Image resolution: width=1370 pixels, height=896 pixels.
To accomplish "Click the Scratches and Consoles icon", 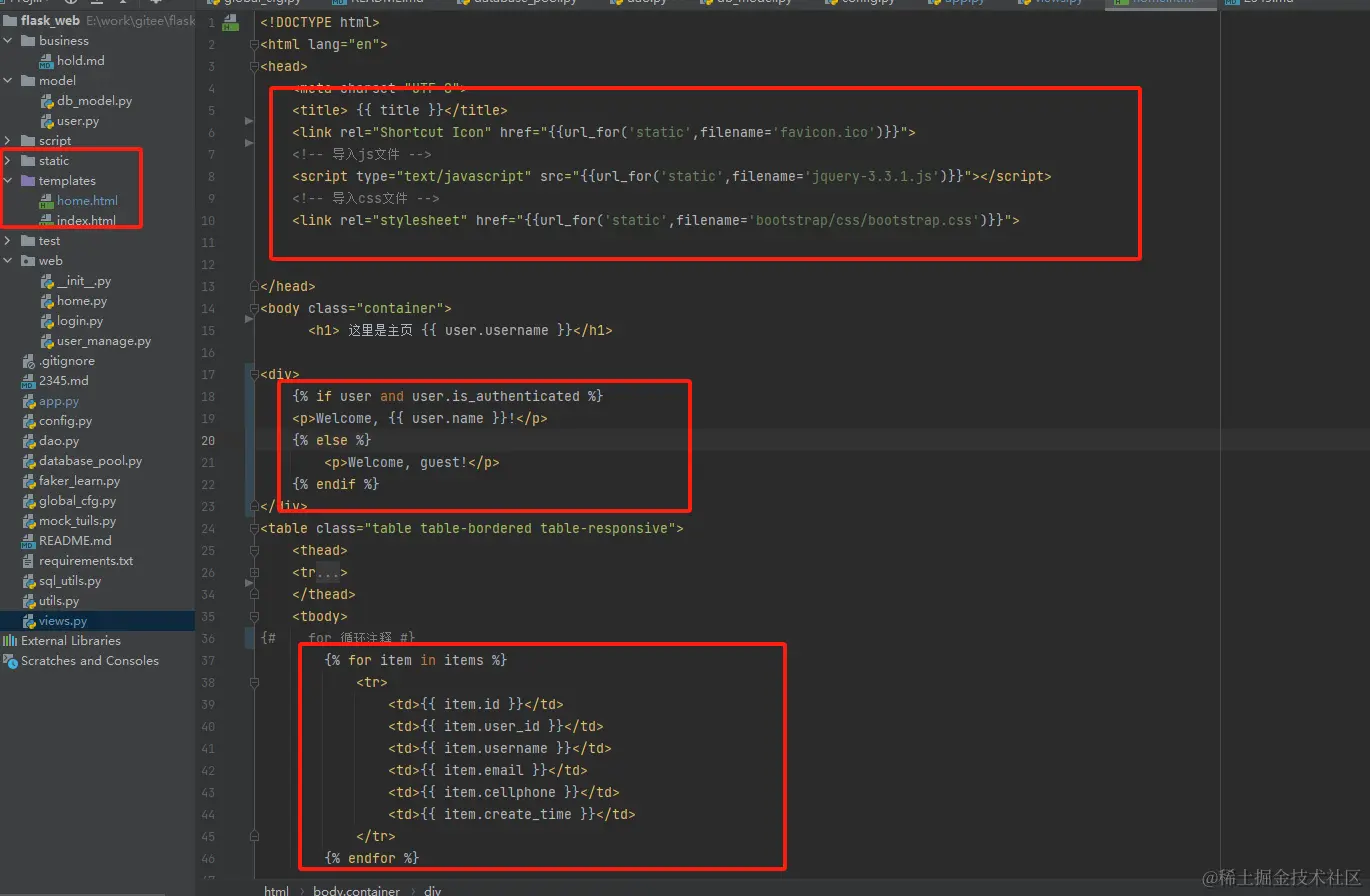I will point(10,661).
